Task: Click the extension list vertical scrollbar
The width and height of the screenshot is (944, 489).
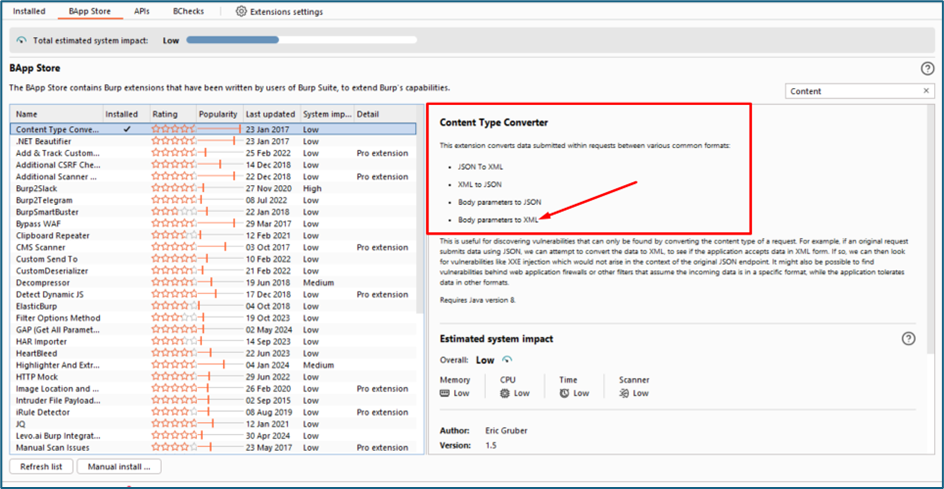Action: 421,211
